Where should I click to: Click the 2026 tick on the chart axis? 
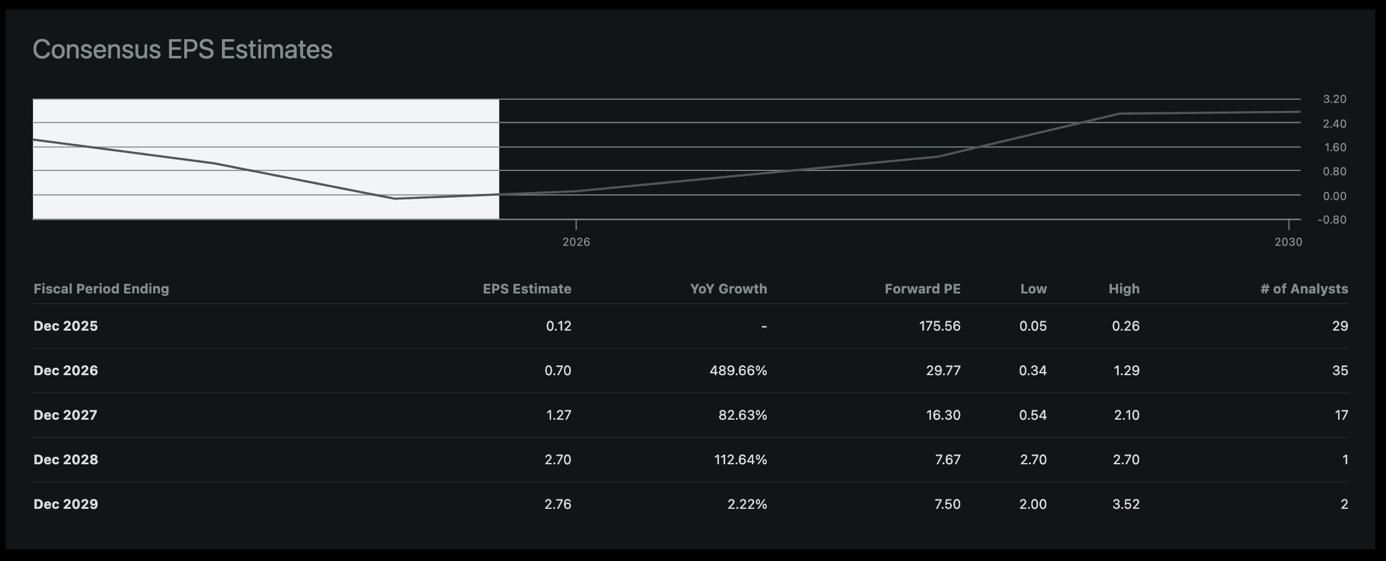pyautogui.click(x=576, y=242)
